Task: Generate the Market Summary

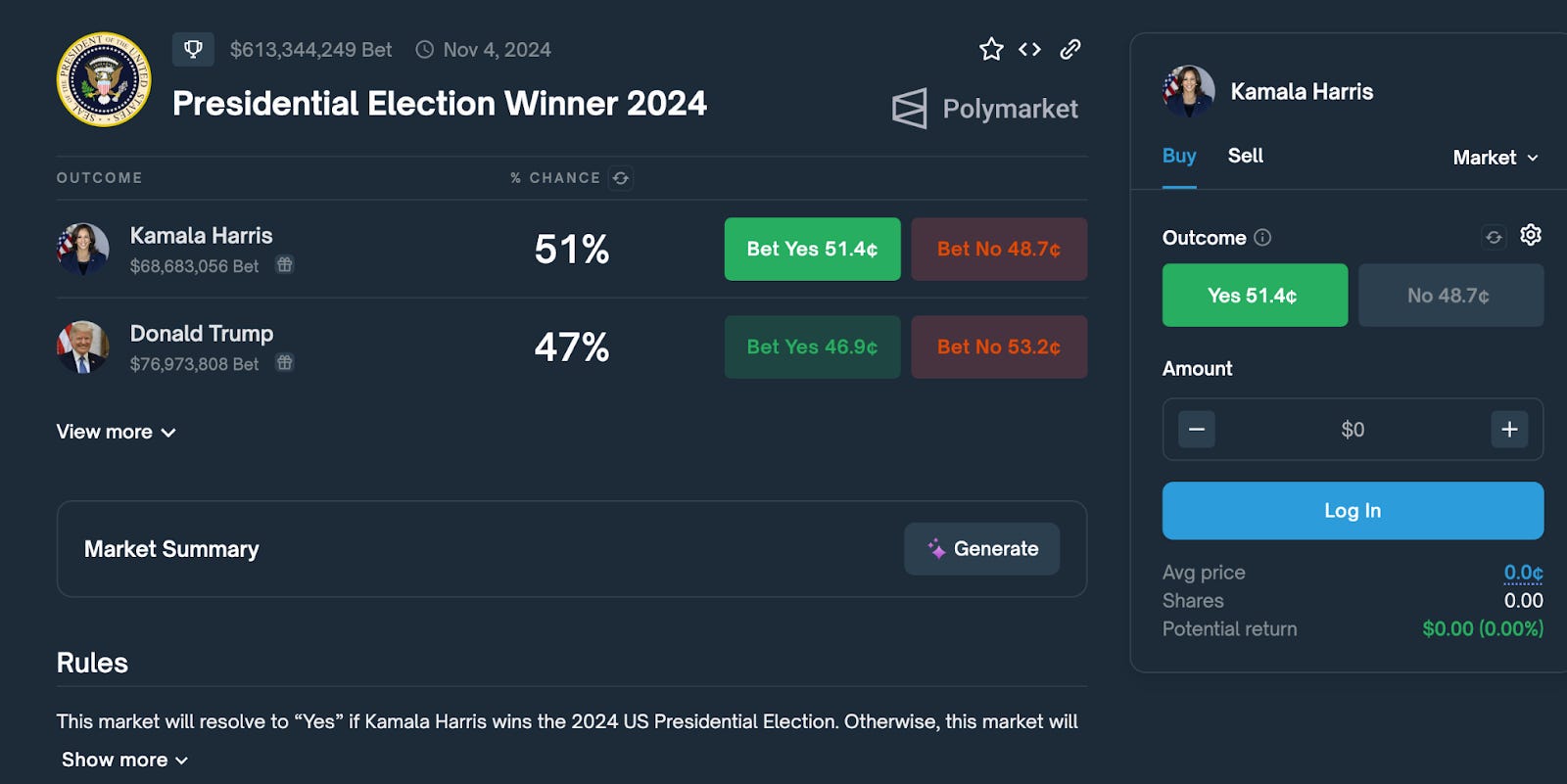Action: [981, 548]
